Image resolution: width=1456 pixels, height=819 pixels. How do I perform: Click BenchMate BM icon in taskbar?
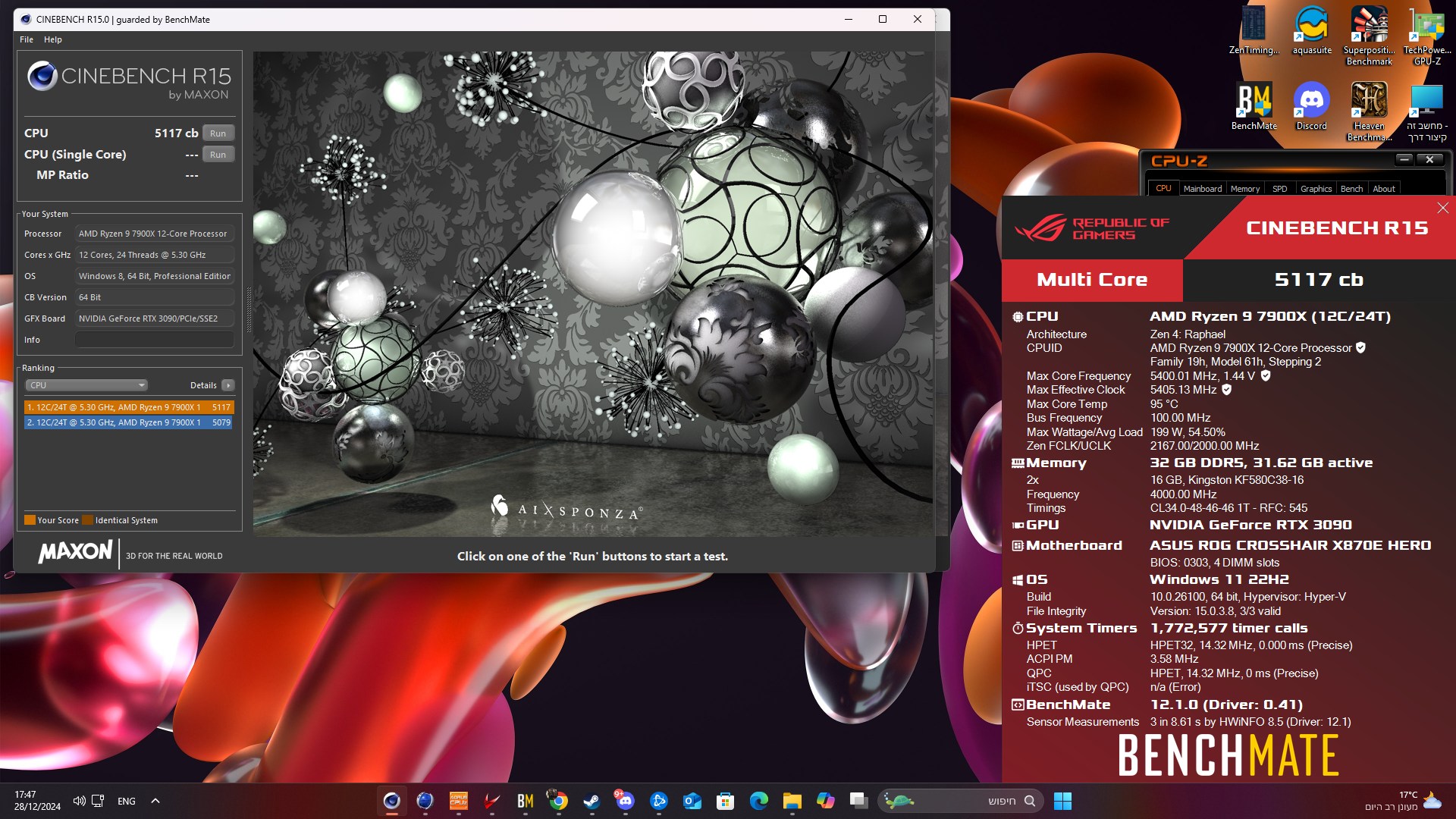pos(525,801)
